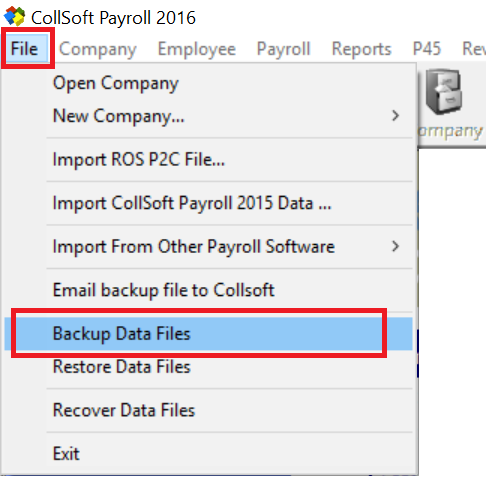Image resolution: width=486 pixels, height=492 pixels.
Task: Select Recover Data Files
Action: coord(208,410)
